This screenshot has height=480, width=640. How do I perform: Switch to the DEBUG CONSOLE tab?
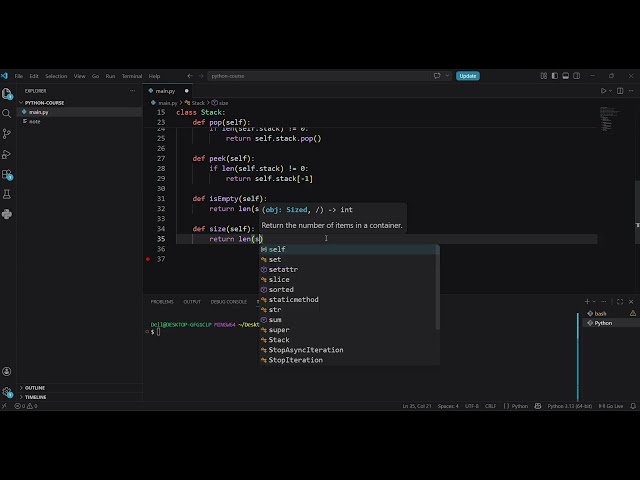229,302
